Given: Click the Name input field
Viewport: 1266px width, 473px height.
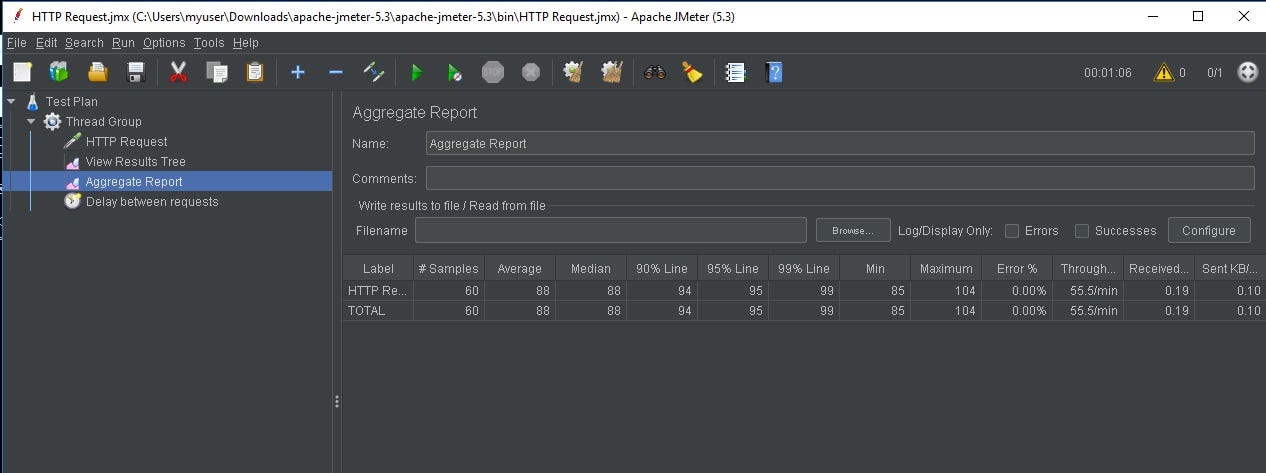Looking at the screenshot, I should 840,143.
